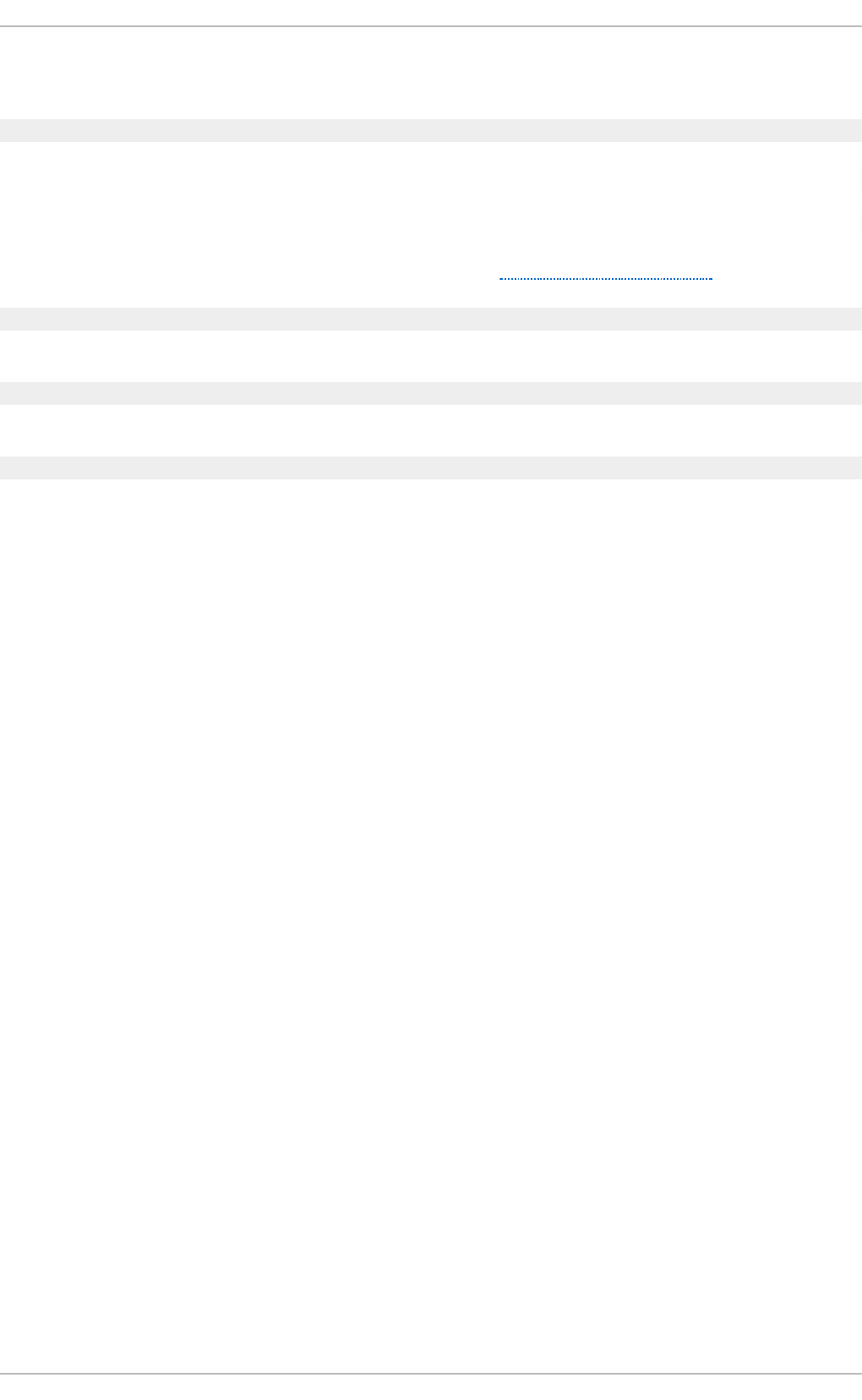Click the lower small gray mark on right edge
This screenshot has height=1400, width=862.
coord(860,222)
